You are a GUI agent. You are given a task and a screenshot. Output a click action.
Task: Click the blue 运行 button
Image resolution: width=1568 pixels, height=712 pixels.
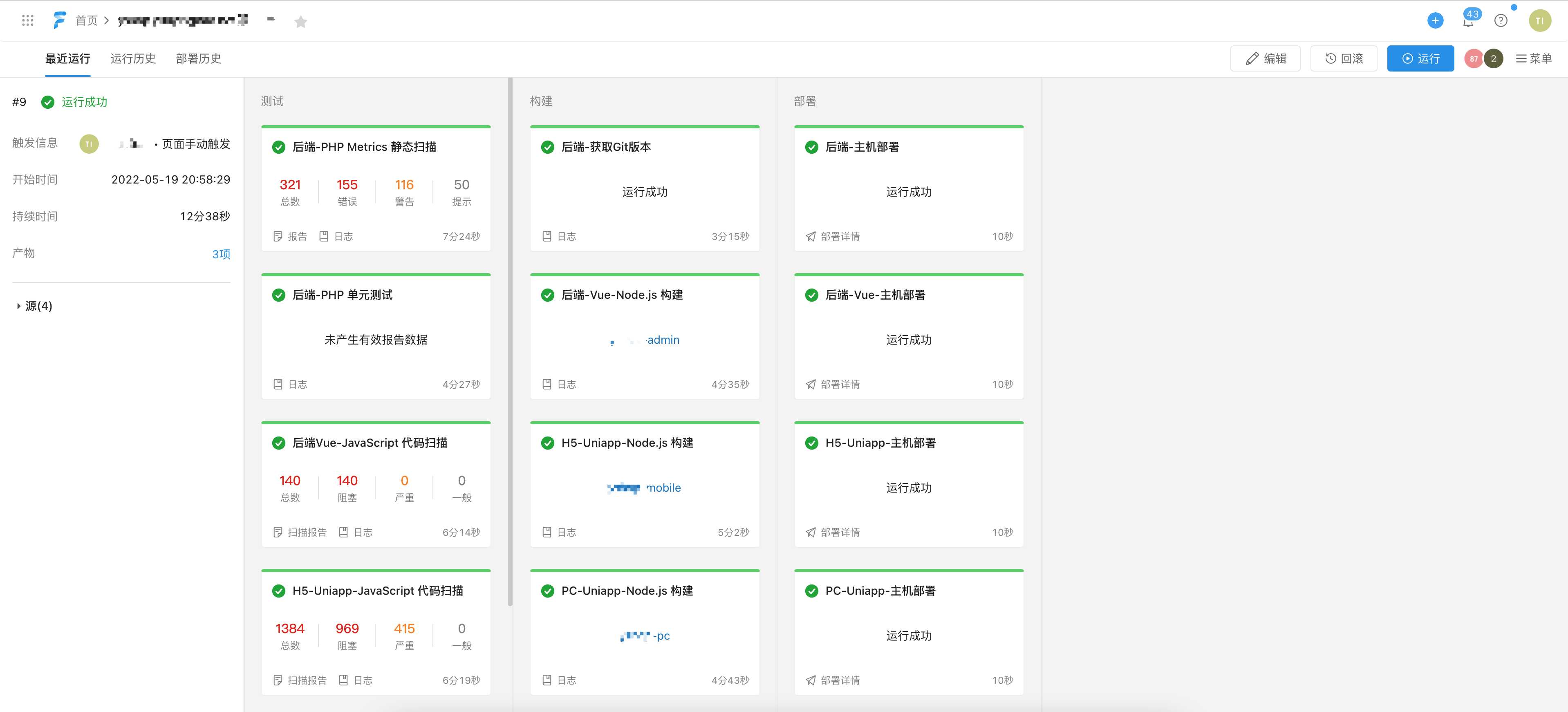1420,58
